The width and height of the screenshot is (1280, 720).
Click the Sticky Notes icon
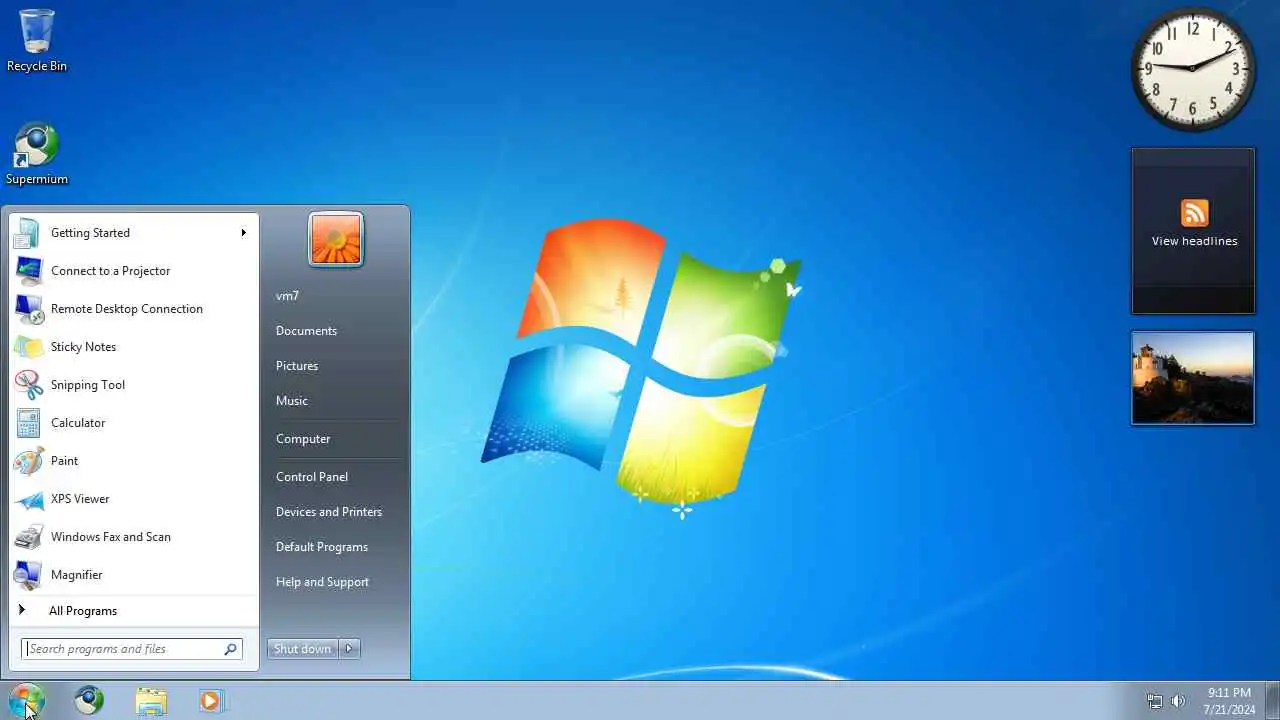27,347
